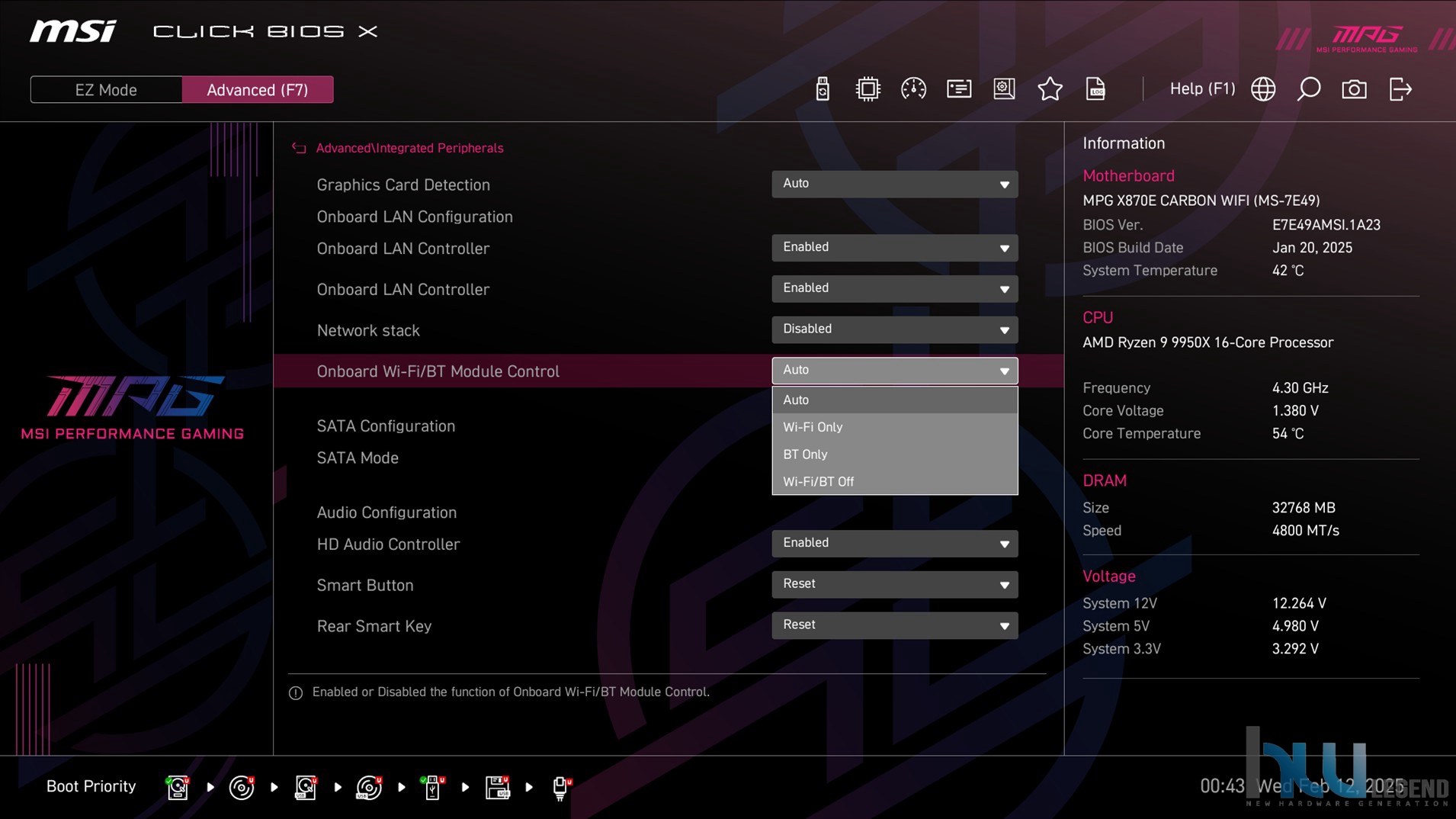The height and width of the screenshot is (819, 1456).
Task: Choose the Wi-Fi Only option
Action: (894, 427)
